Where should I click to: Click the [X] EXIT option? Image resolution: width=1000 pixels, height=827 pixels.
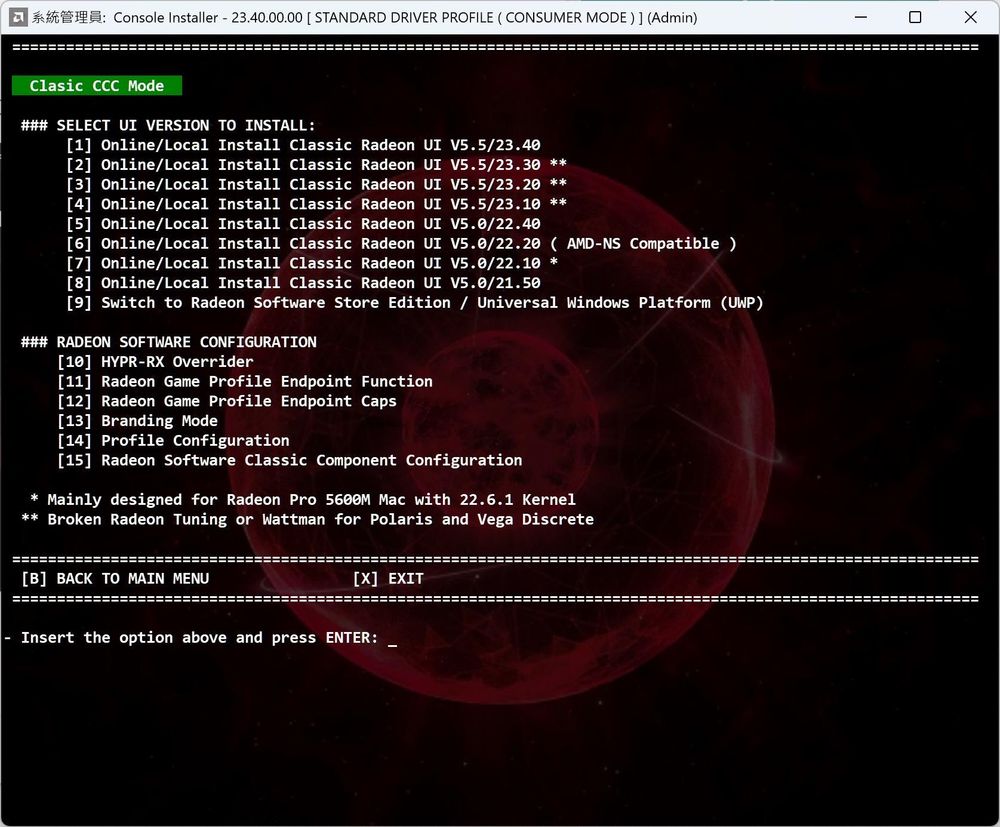tap(388, 578)
